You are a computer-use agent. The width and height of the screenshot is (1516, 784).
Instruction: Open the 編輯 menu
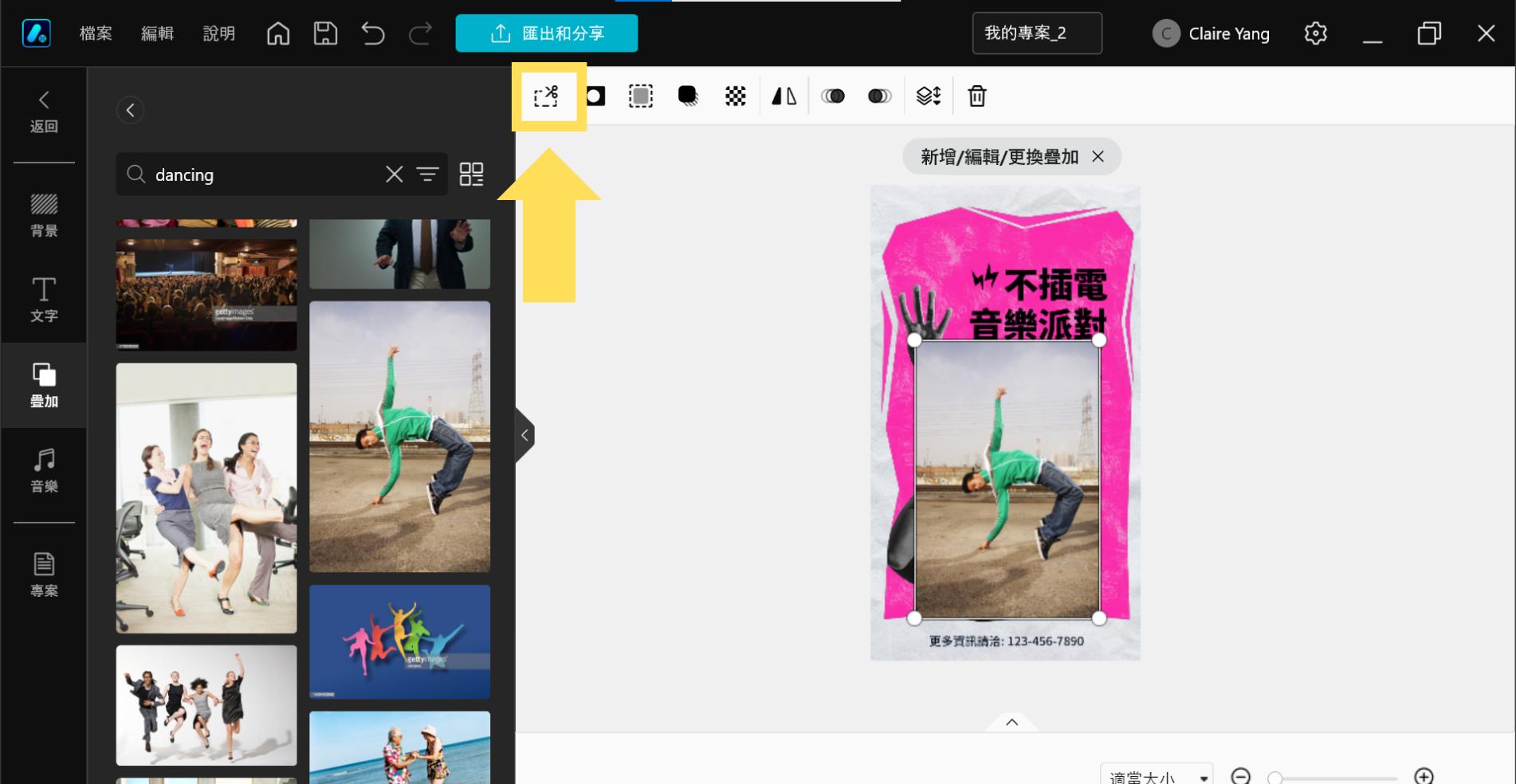pyautogui.click(x=157, y=33)
